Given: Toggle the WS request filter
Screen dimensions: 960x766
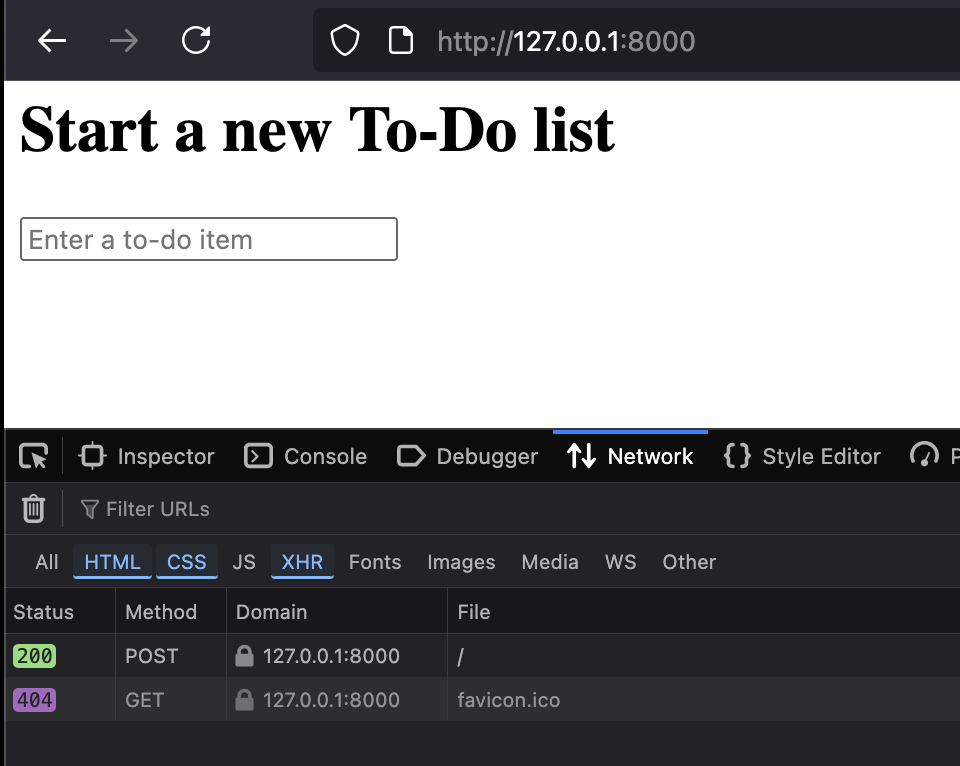Looking at the screenshot, I should tap(620, 562).
